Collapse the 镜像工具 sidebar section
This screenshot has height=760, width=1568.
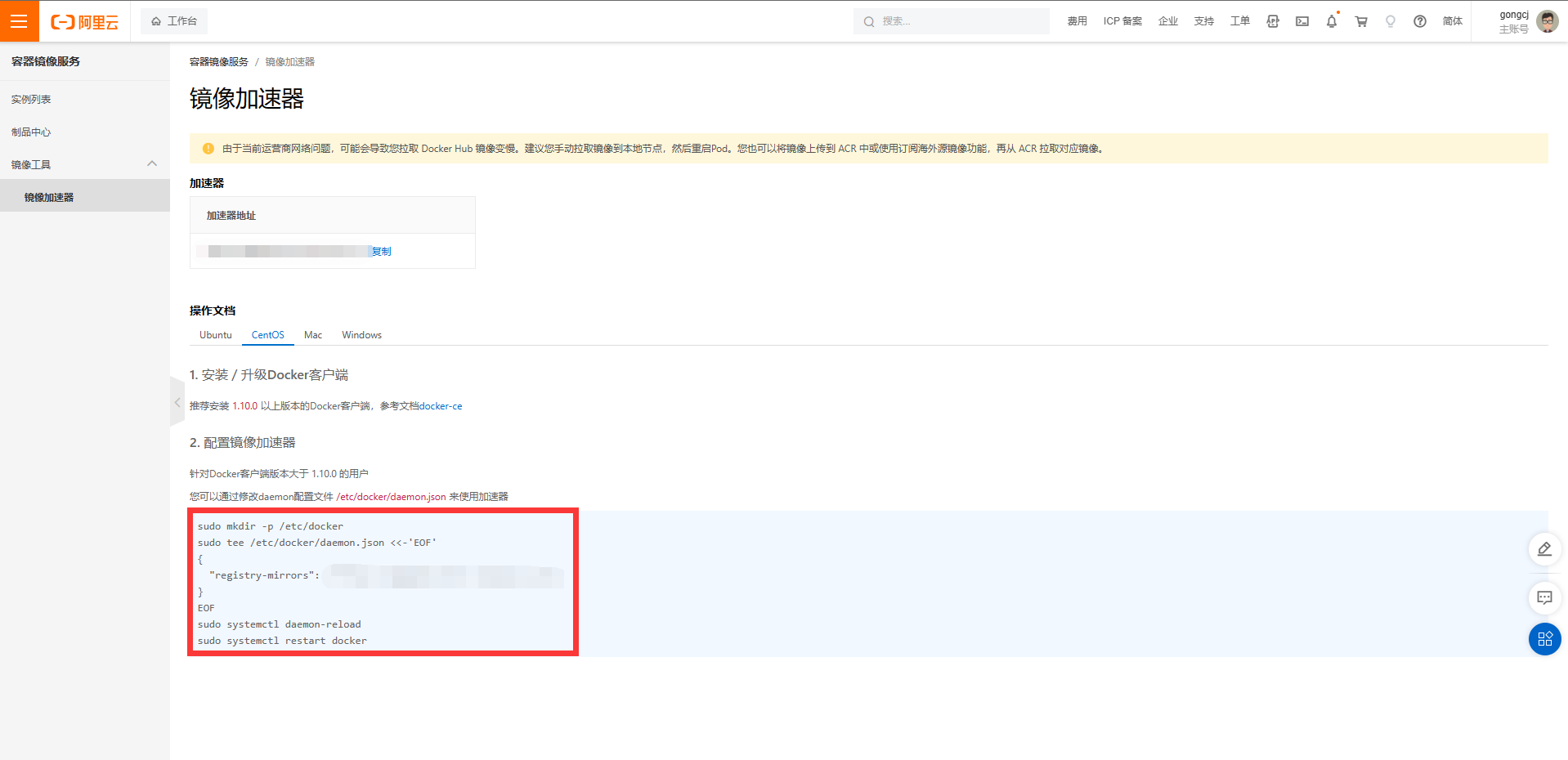click(x=152, y=164)
